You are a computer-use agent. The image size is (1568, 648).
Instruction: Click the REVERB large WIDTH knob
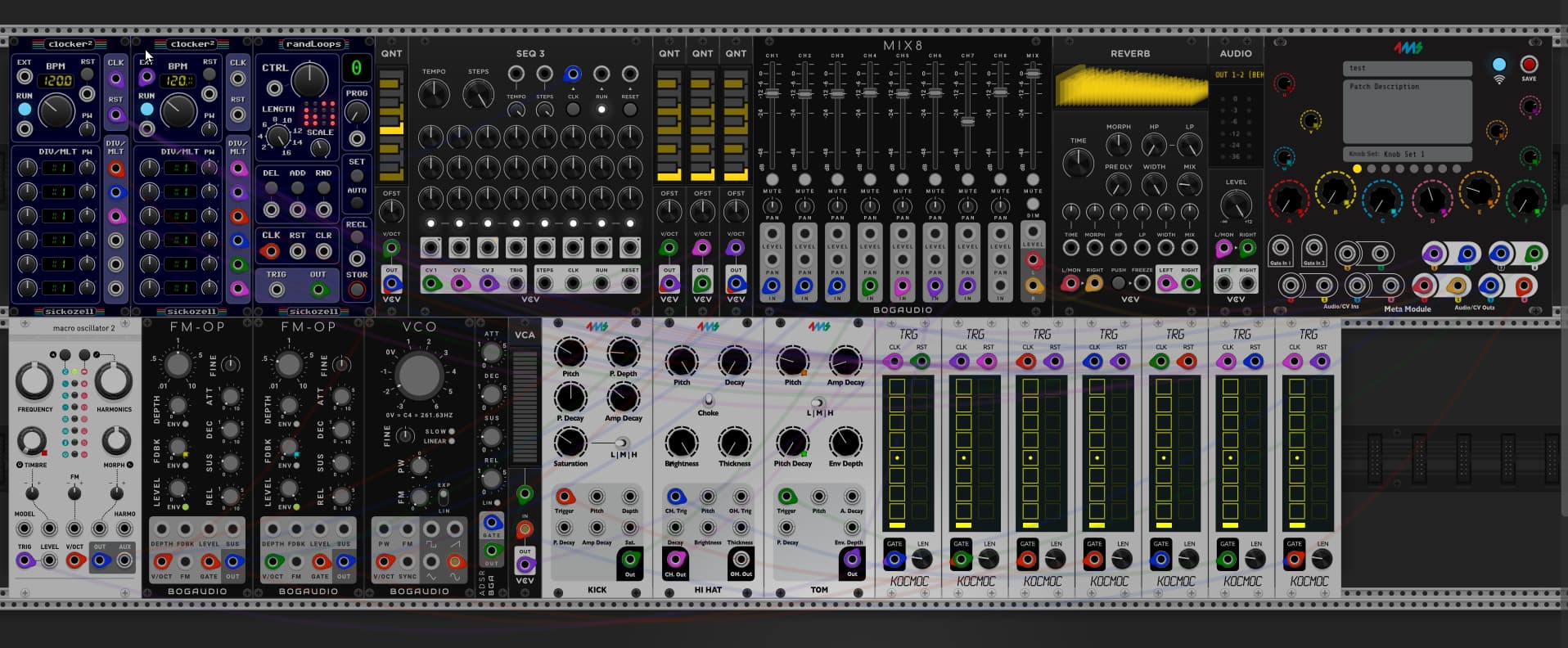[x=1154, y=185]
